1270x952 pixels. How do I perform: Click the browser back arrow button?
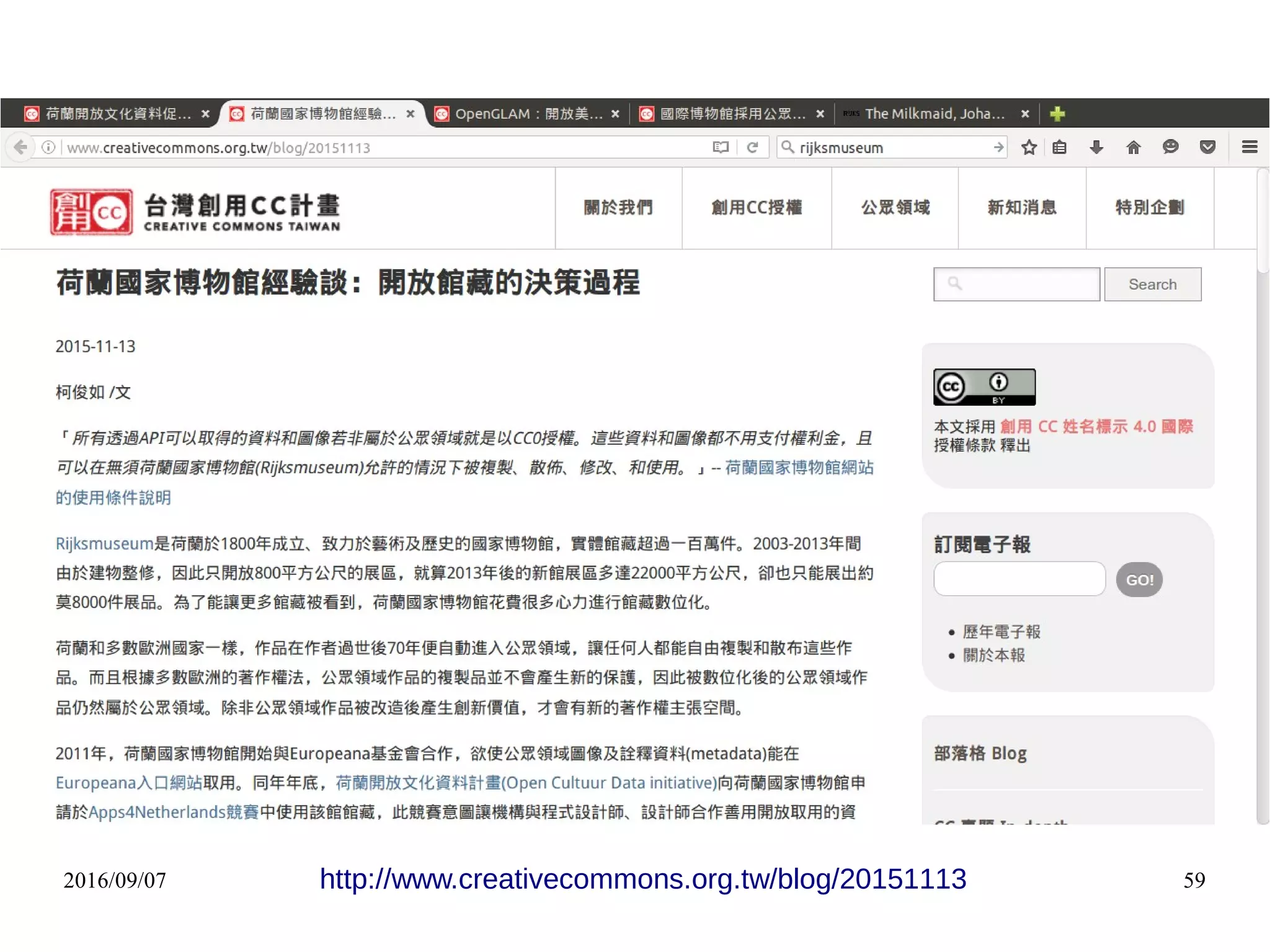coord(20,148)
